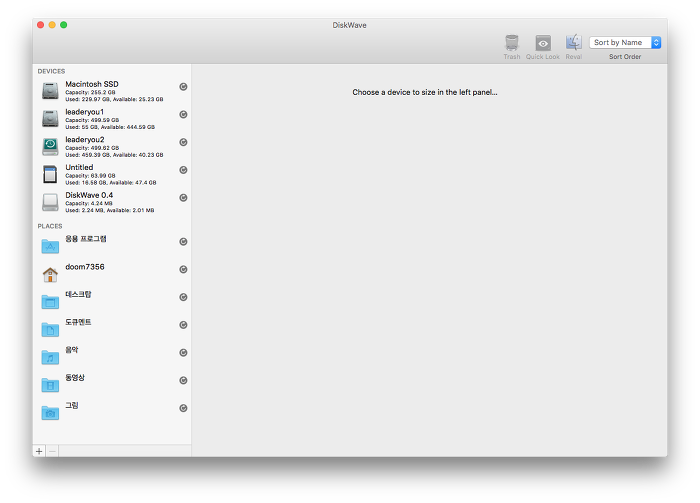Click the refresh arrow for DiskWave 0.4

tap(183, 197)
